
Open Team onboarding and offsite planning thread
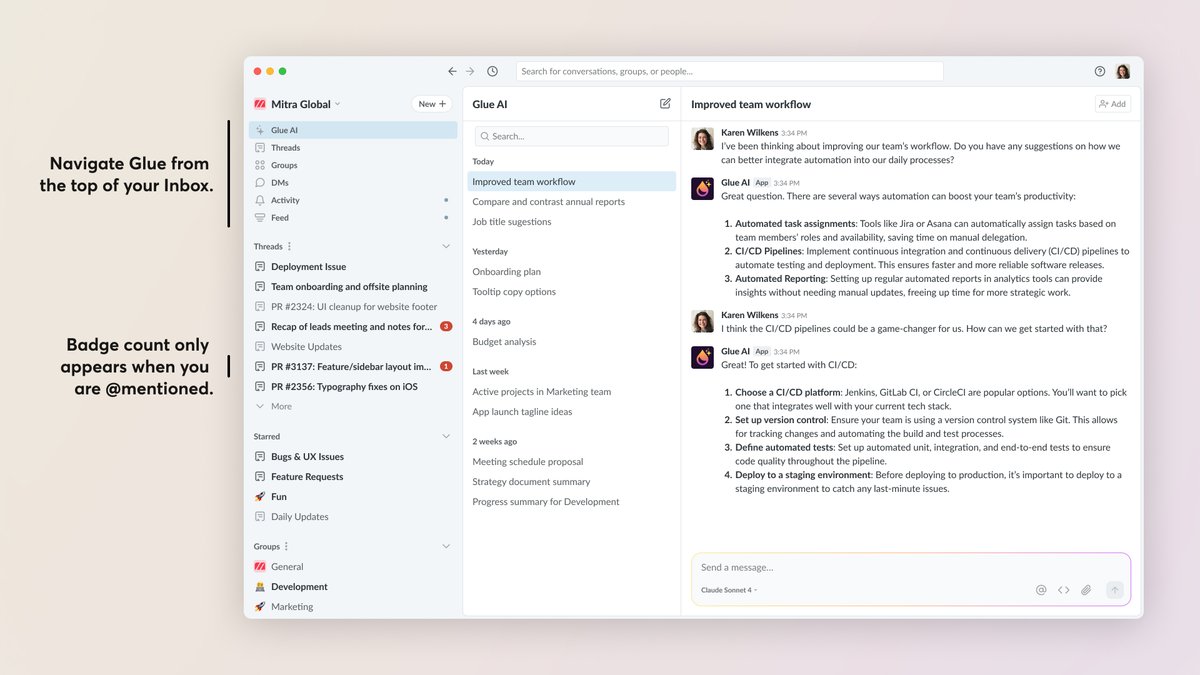[353, 287]
